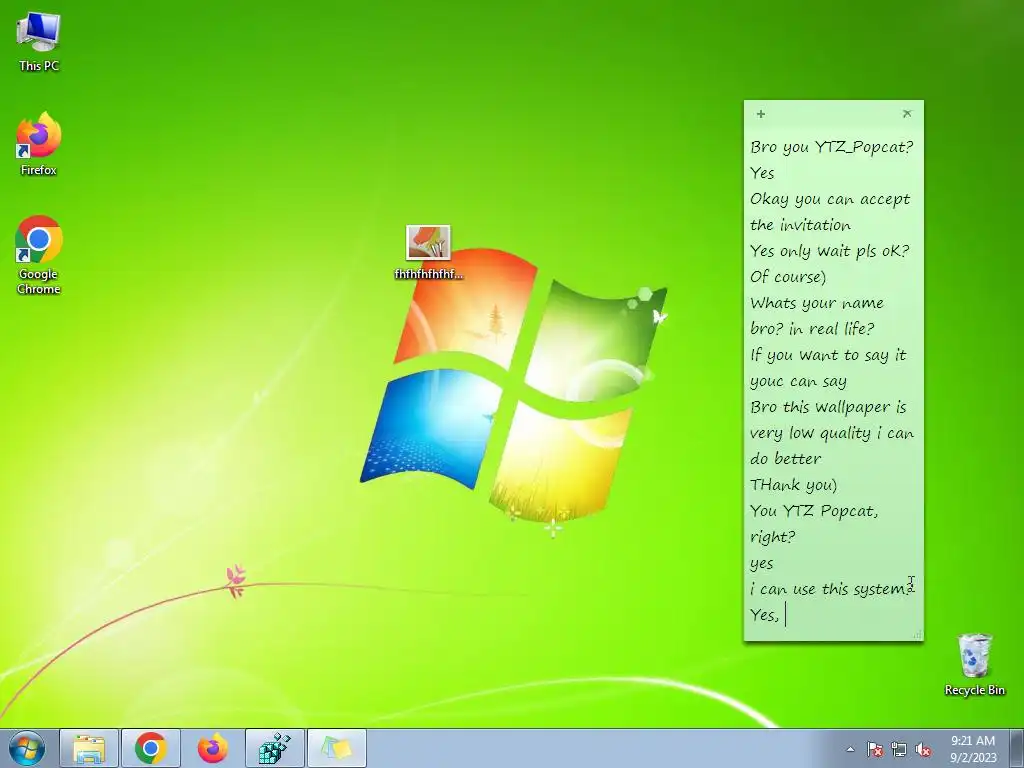Open Chrome from the taskbar
Viewport: 1024px width, 768px height.
click(151, 748)
